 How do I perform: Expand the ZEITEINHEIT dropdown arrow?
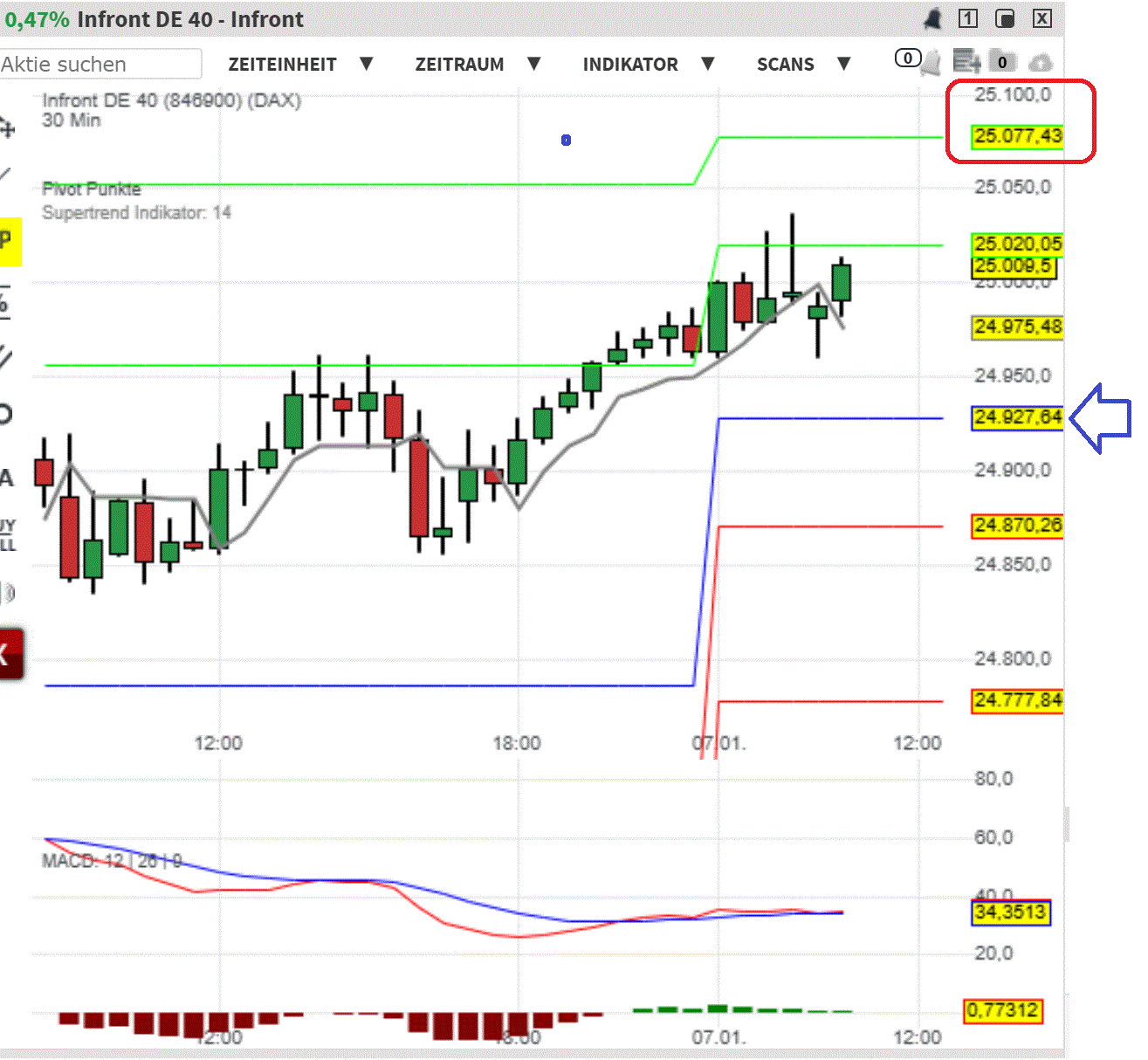click(x=367, y=64)
